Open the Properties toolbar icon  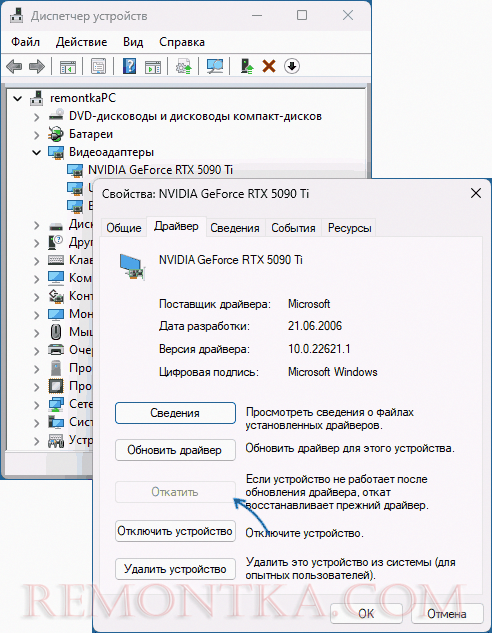click(x=98, y=66)
